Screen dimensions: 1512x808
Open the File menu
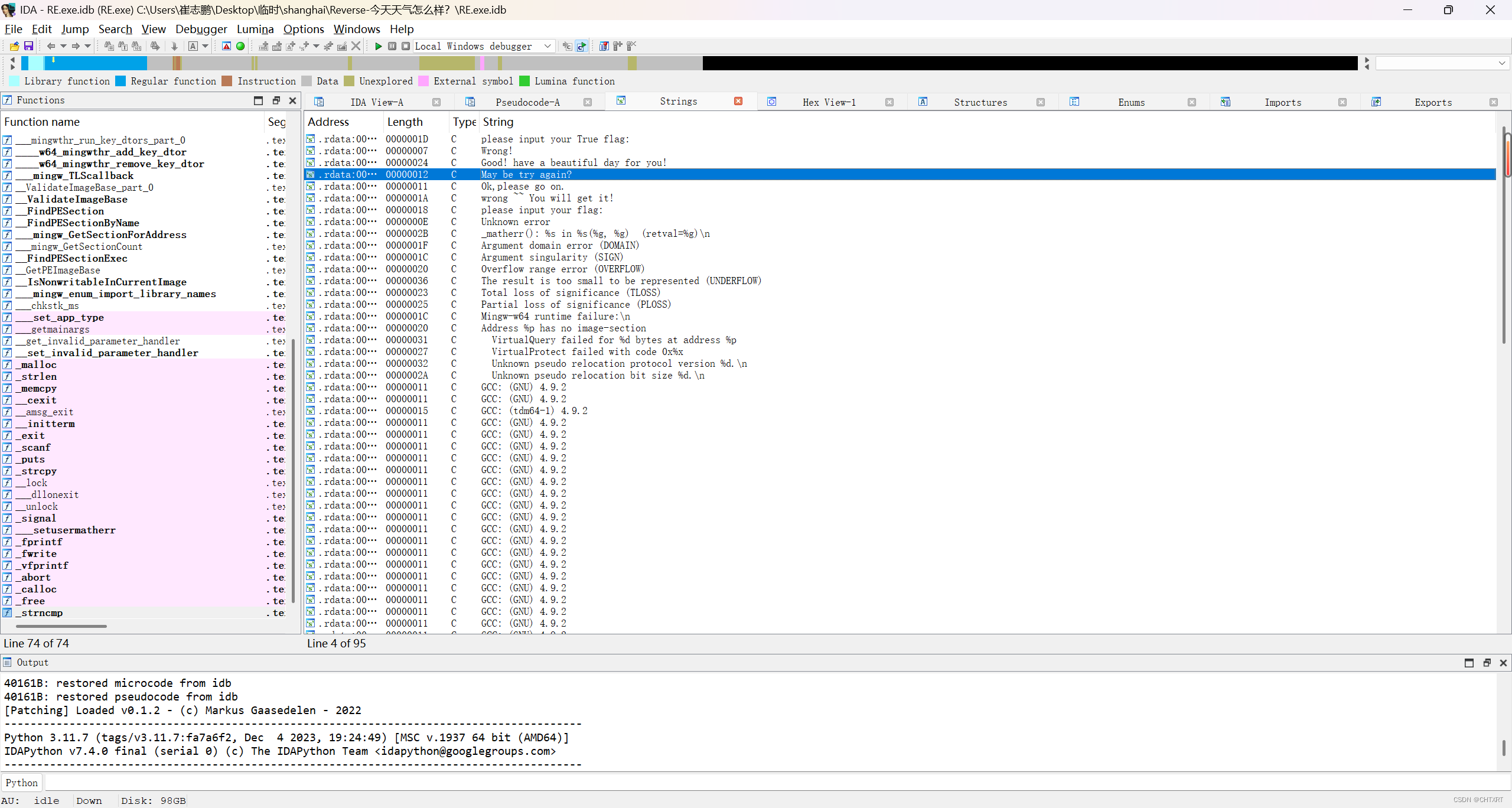point(13,29)
